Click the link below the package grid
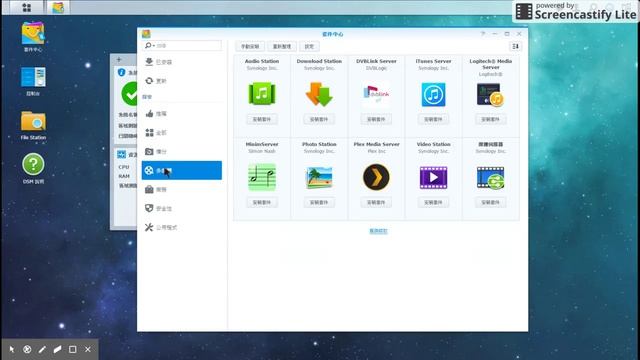 378,231
